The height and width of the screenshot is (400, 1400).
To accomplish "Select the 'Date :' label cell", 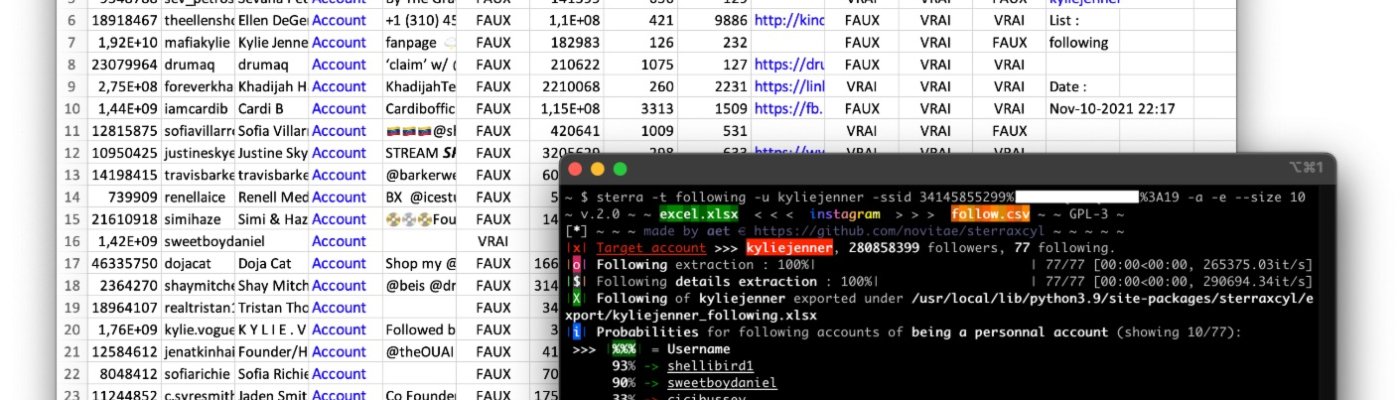I will (1083, 86).
